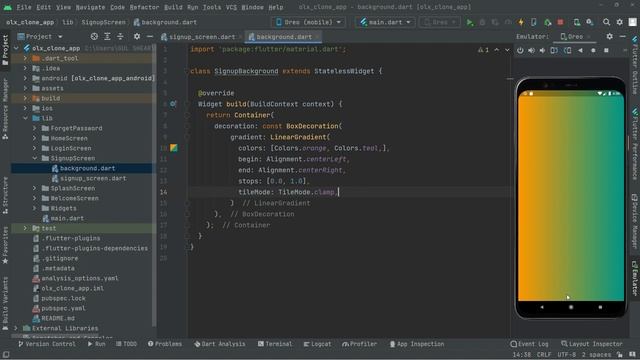The image size is (640, 360).
Task: Open the VCS menu
Action: pos(231,7)
